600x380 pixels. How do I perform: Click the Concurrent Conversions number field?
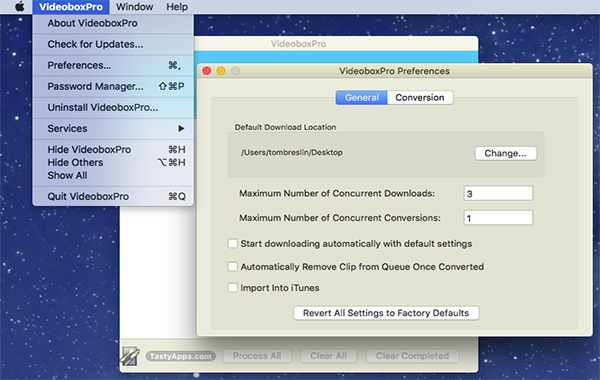tap(498, 218)
